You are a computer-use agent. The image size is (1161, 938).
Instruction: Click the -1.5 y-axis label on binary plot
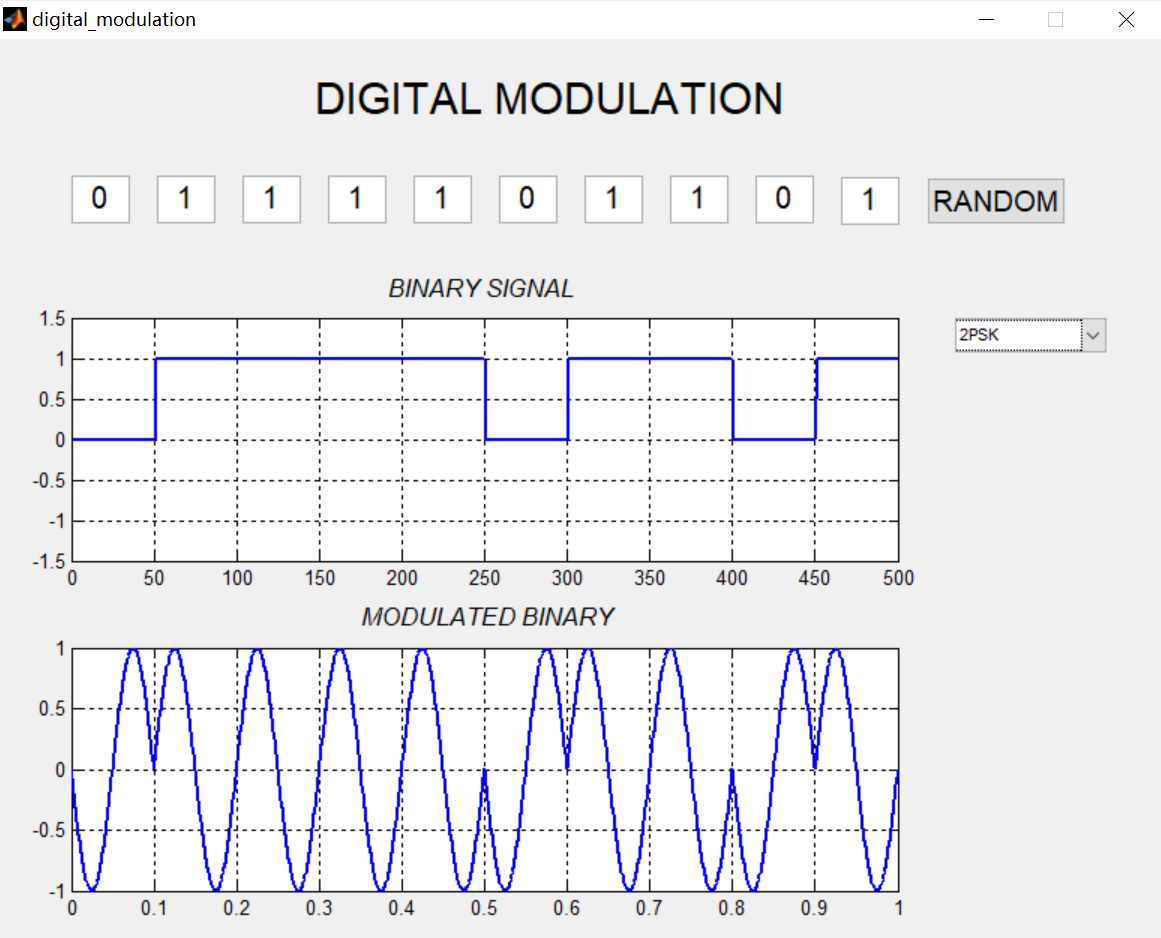click(x=49, y=561)
